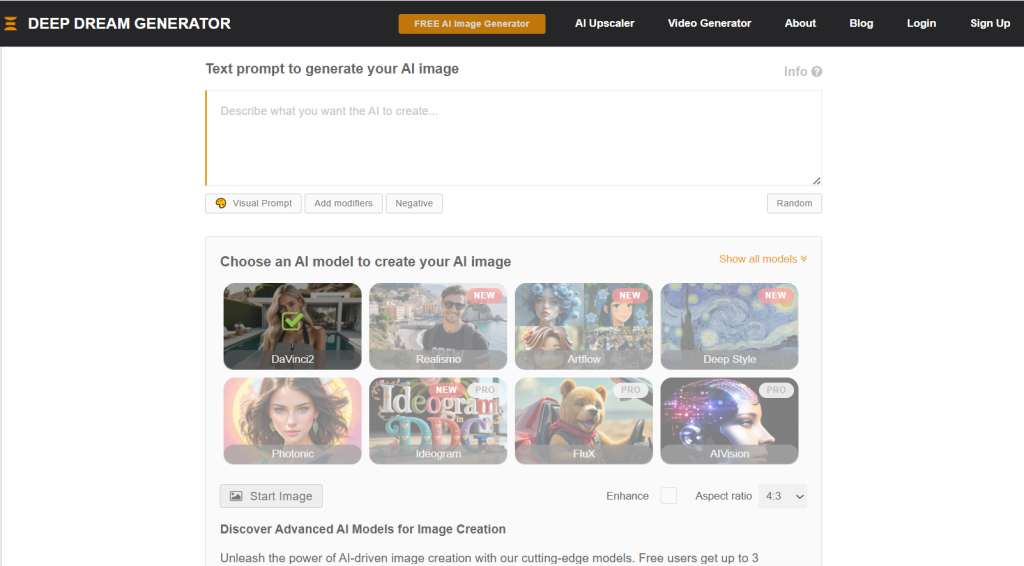This screenshot has height=566, width=1024.
Task: Click the DEEP DREAM GENERATOR title
Action: [129, 24]
